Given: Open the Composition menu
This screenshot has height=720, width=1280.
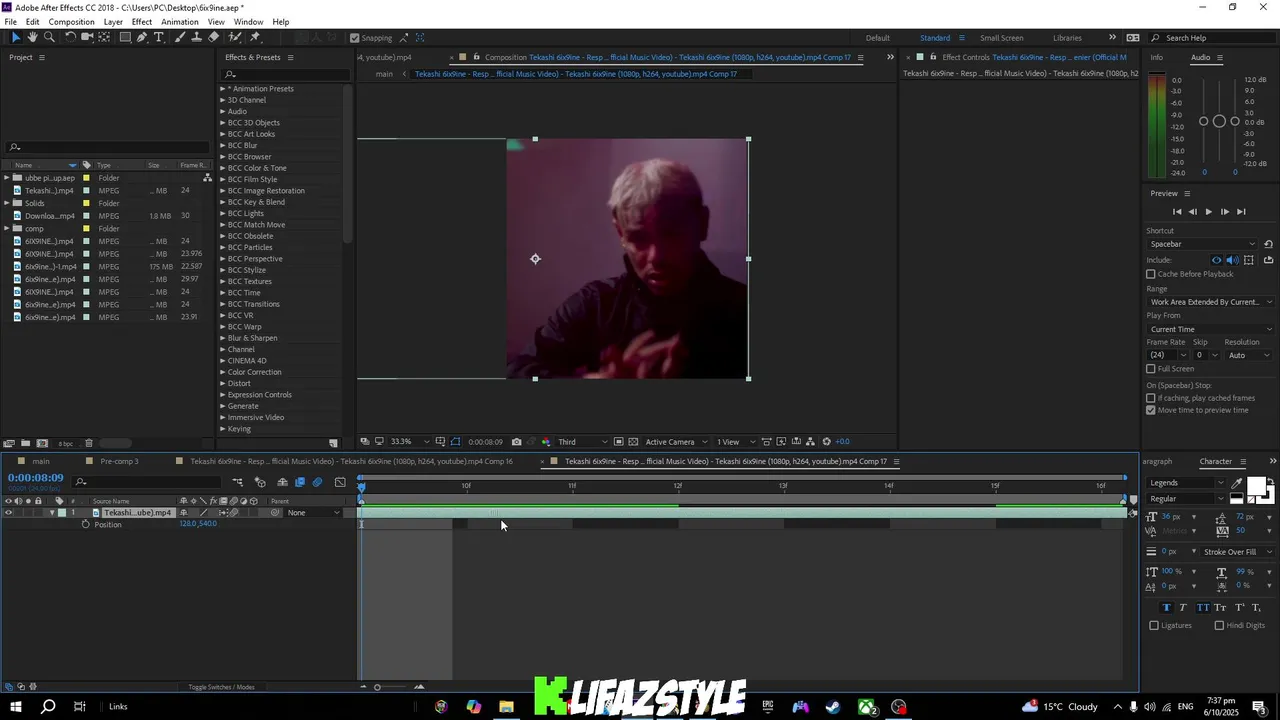Looking at the screenshot, I should [72, 22].
